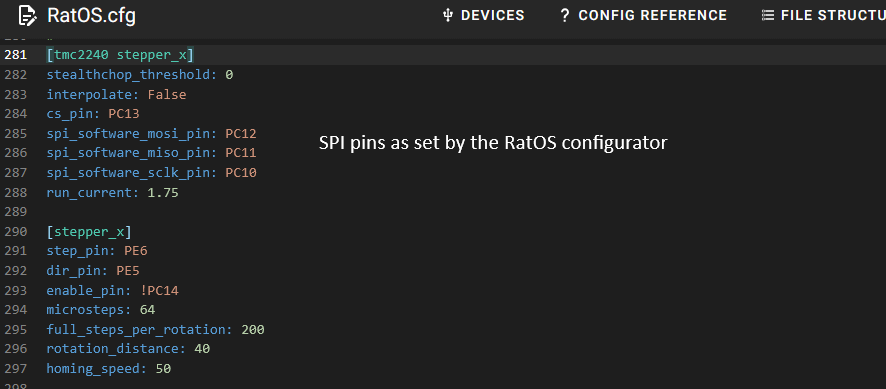The image size is (886, 389).
Task: Click spi_software_mosi_pin PC12 value
Action: click(241, 133)
